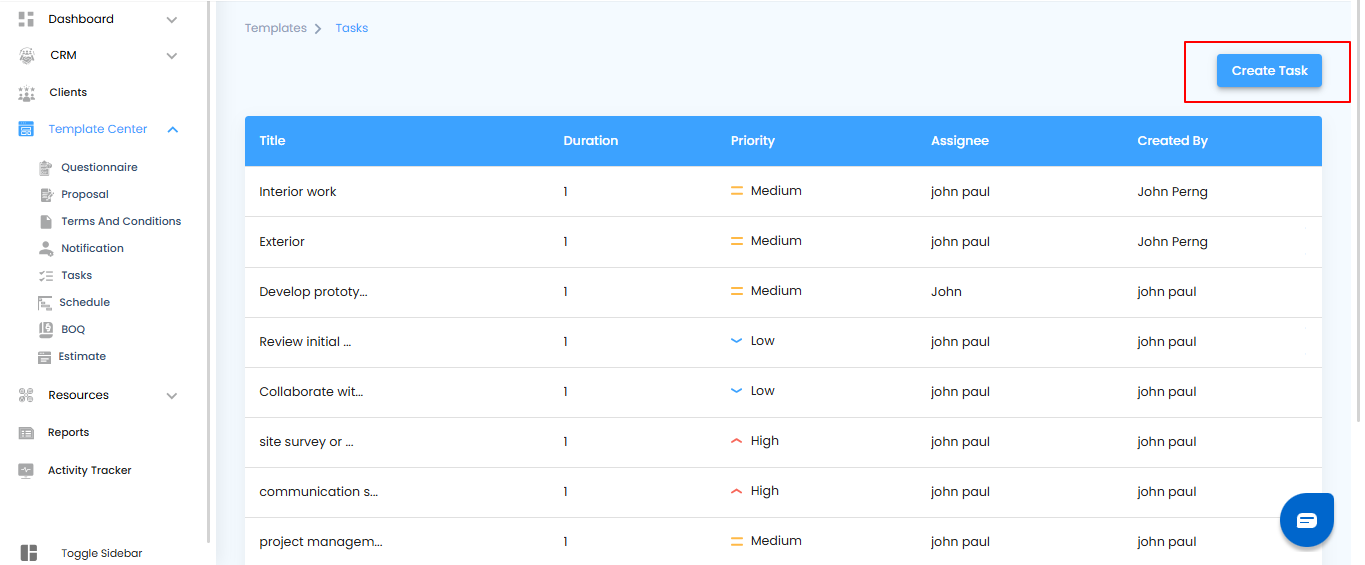
Task: Collapse the Template Center section chevron
Action: point(173,130)
